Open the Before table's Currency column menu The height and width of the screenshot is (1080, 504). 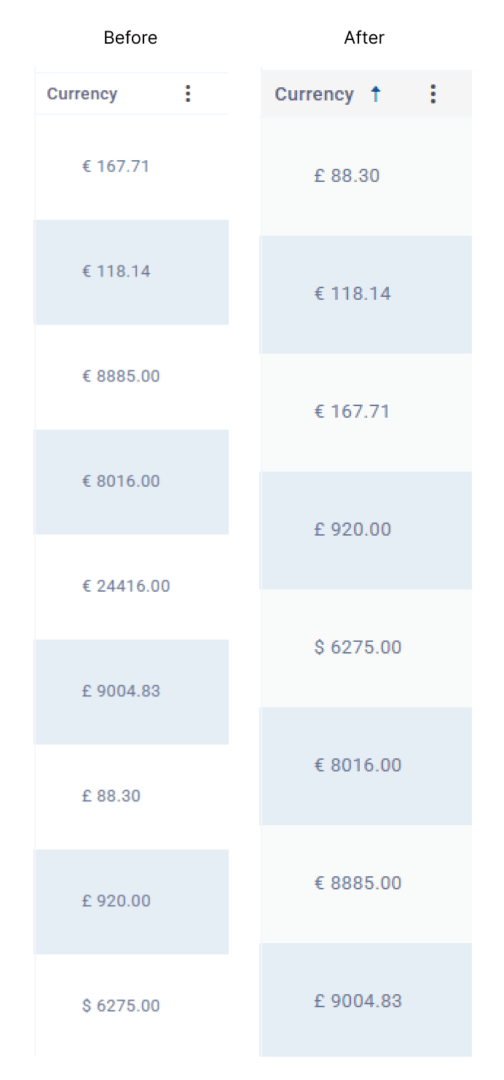(188, 94)
